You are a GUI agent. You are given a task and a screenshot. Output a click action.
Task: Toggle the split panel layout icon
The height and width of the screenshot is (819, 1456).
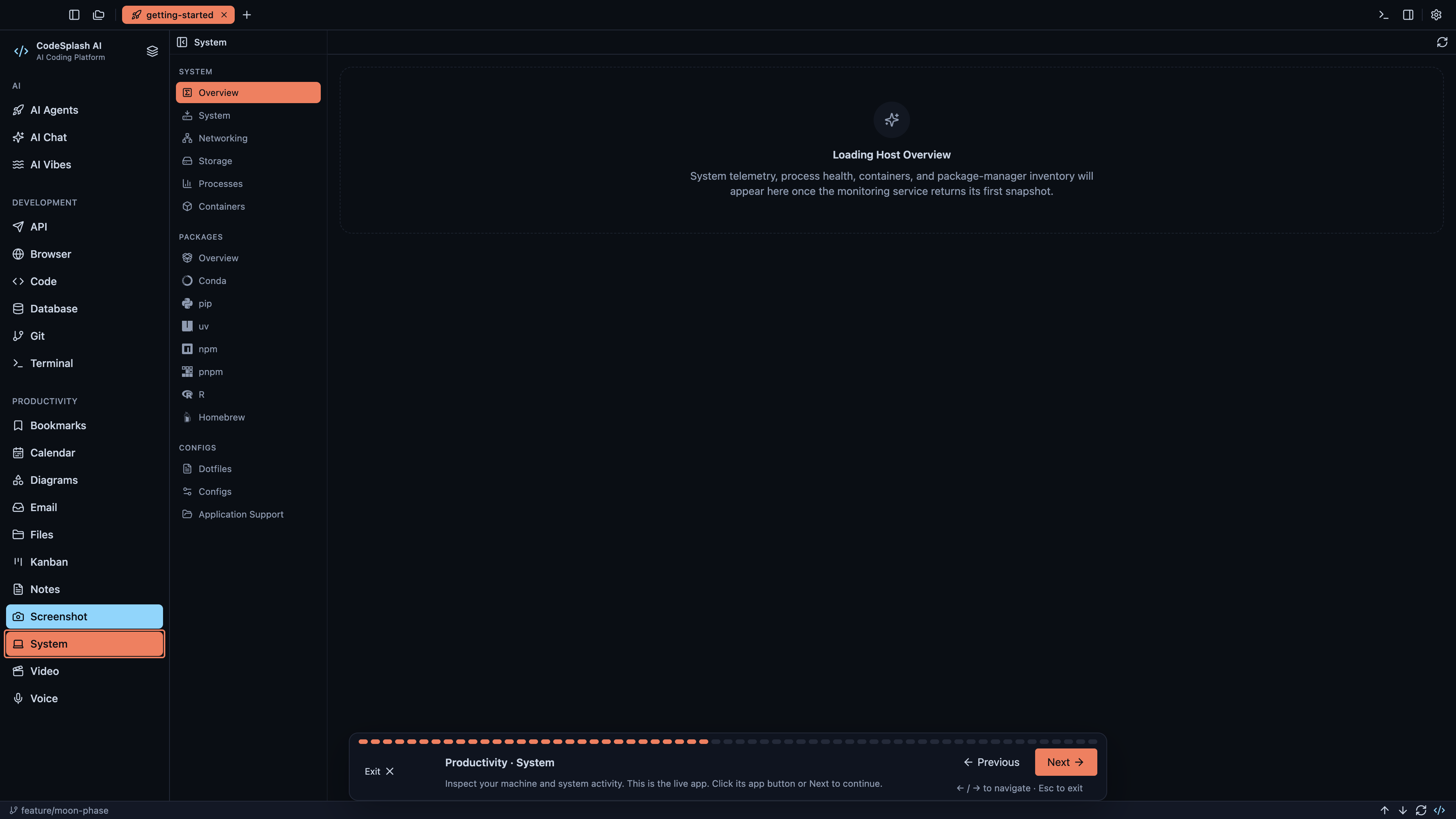click(x=1408, y=15)
